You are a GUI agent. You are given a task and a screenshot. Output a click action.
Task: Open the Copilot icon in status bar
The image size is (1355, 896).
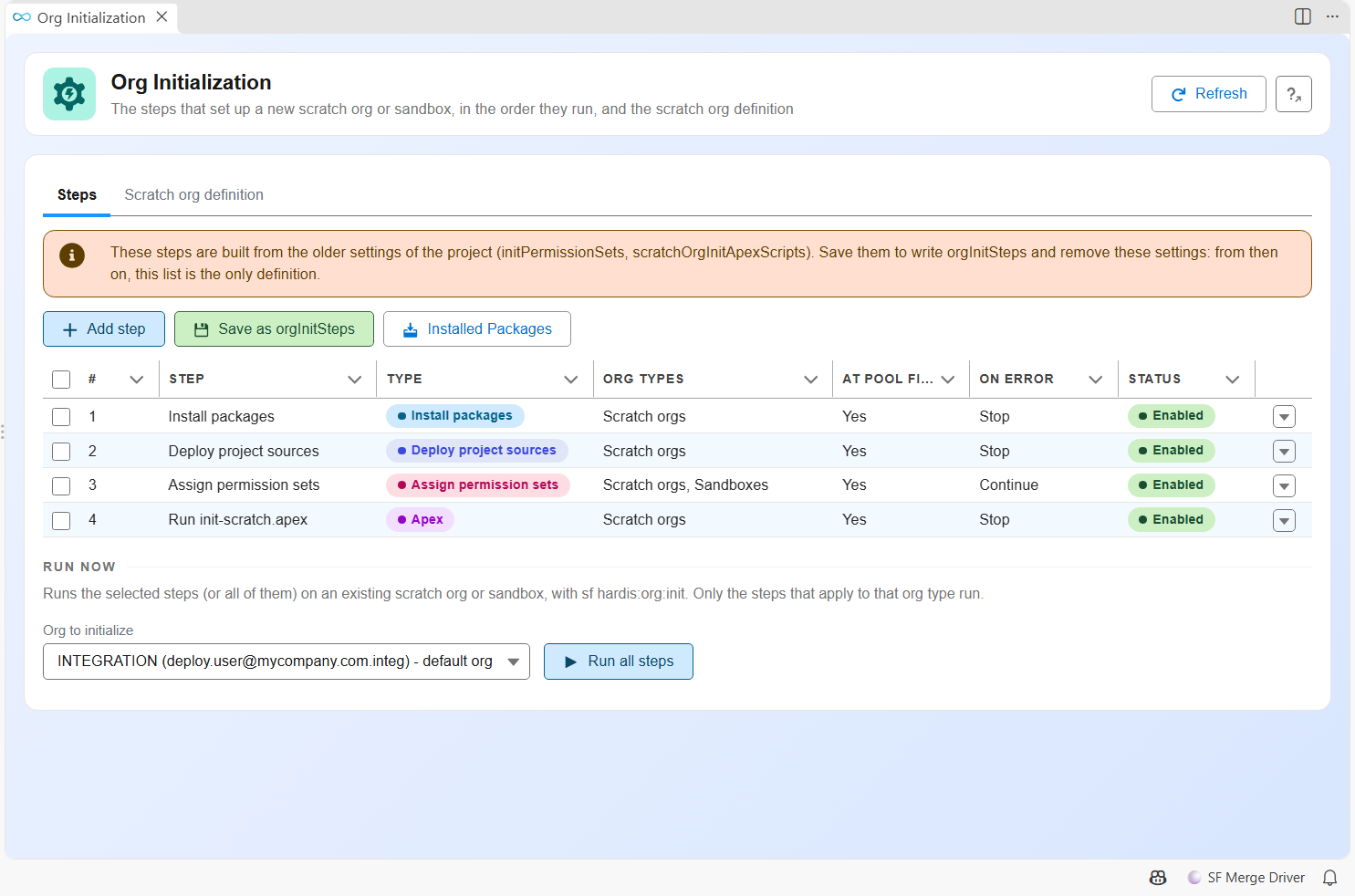click(x=1158, y=878)
